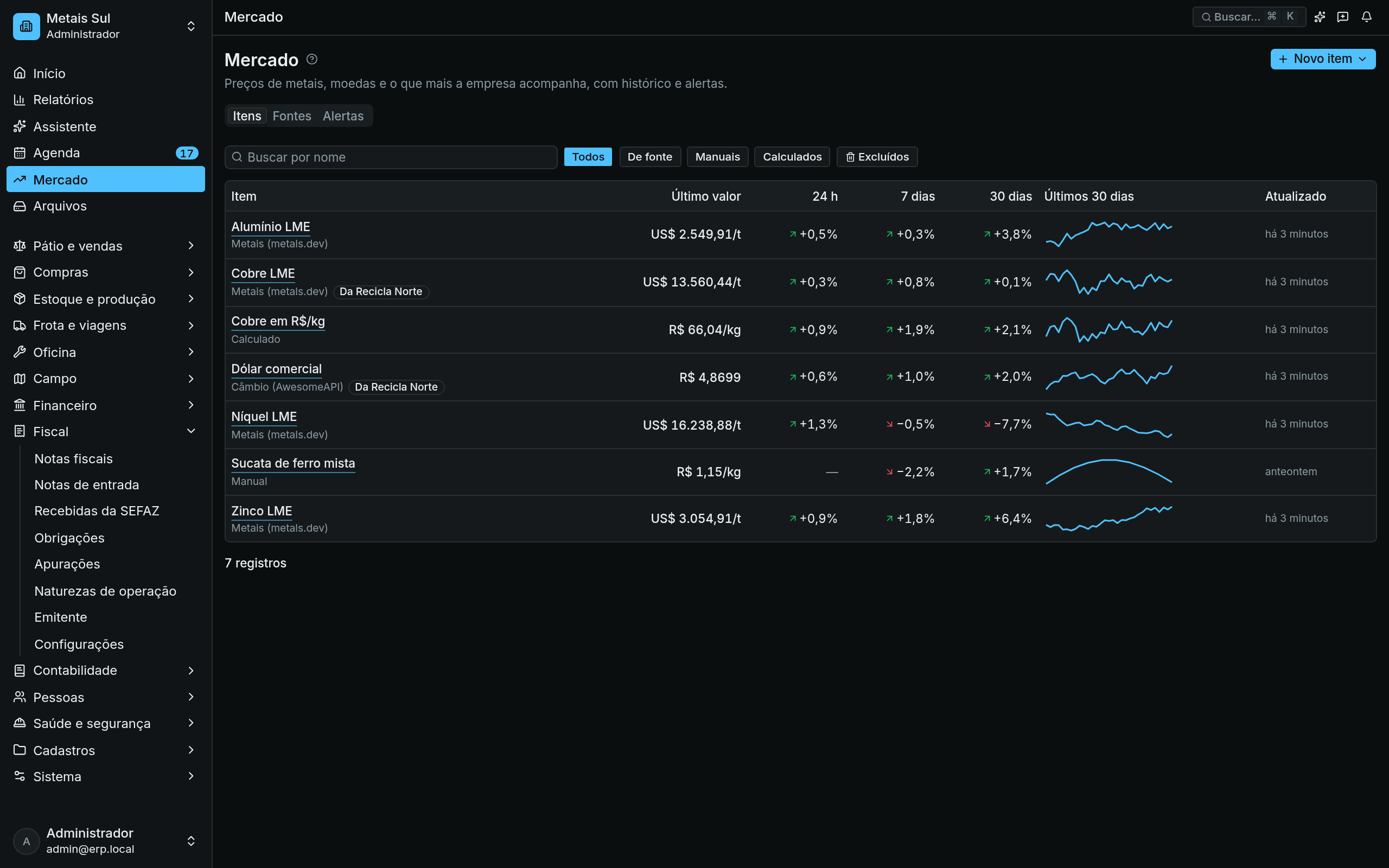
Task: Switch to the Alertas tab
Action: (343, 116)
